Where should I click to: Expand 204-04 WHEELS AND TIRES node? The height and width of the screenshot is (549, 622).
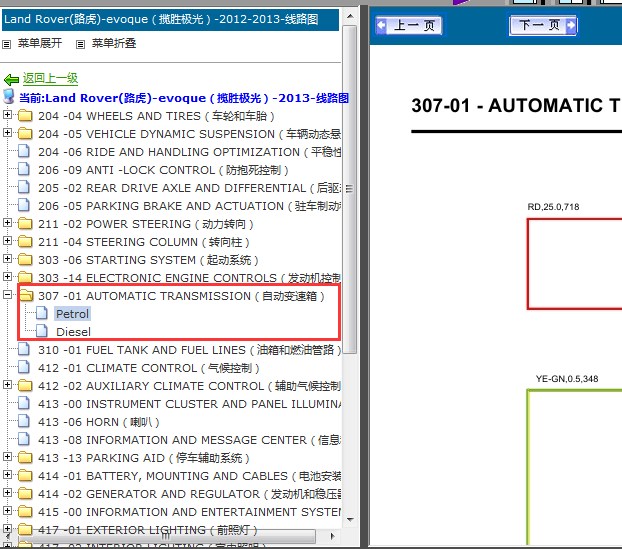point(7,115)
